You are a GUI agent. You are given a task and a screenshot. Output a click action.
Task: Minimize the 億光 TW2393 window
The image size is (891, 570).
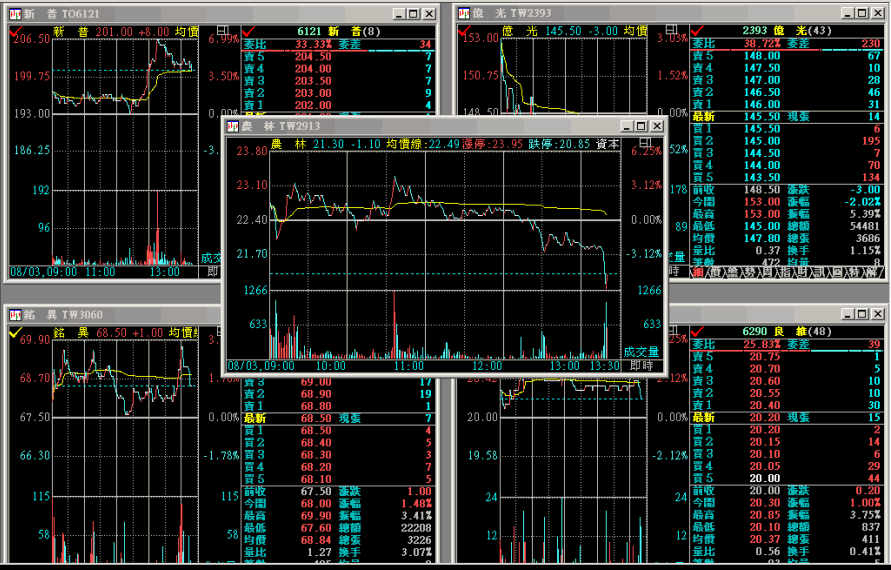click(x=848, y=13)
